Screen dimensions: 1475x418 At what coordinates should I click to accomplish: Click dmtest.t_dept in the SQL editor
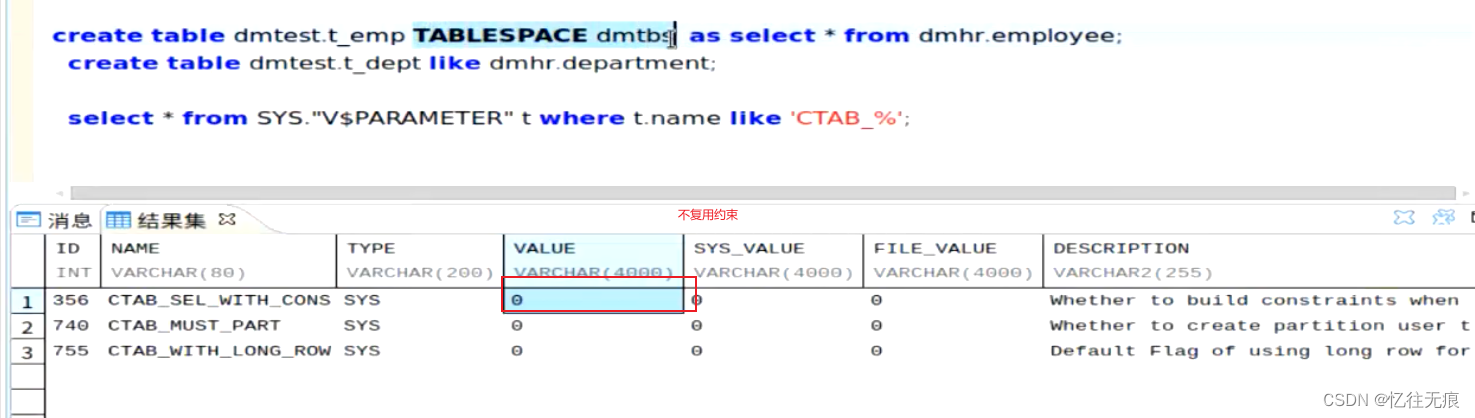pos(335,64)
